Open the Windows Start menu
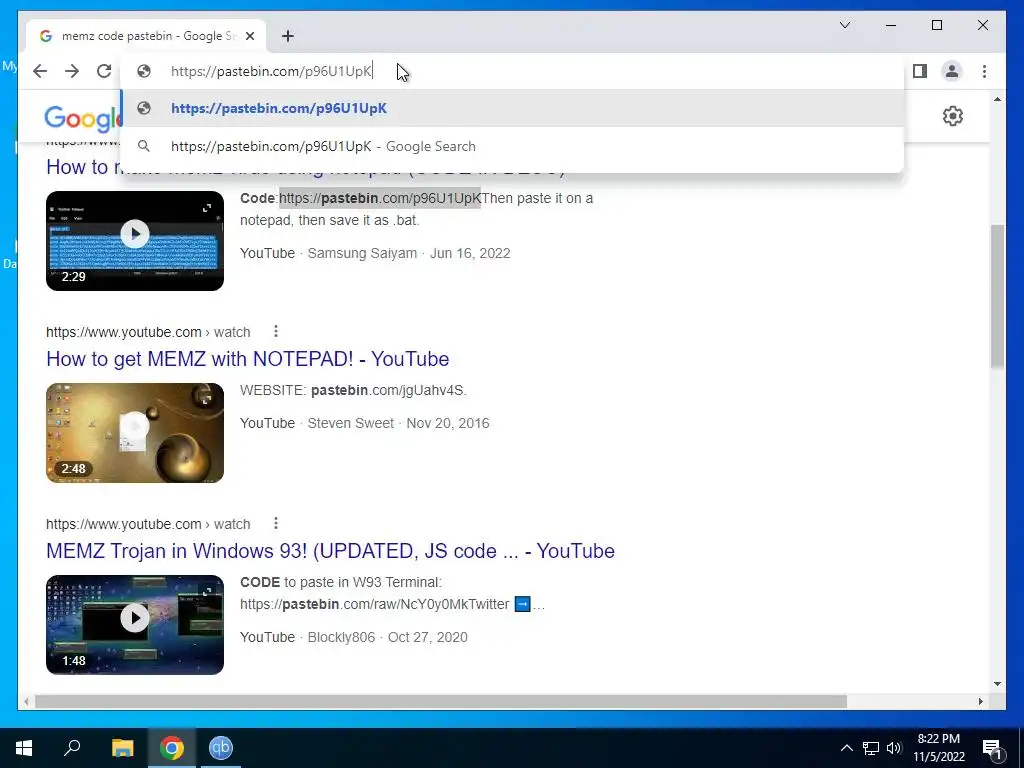 coord(24,748)
